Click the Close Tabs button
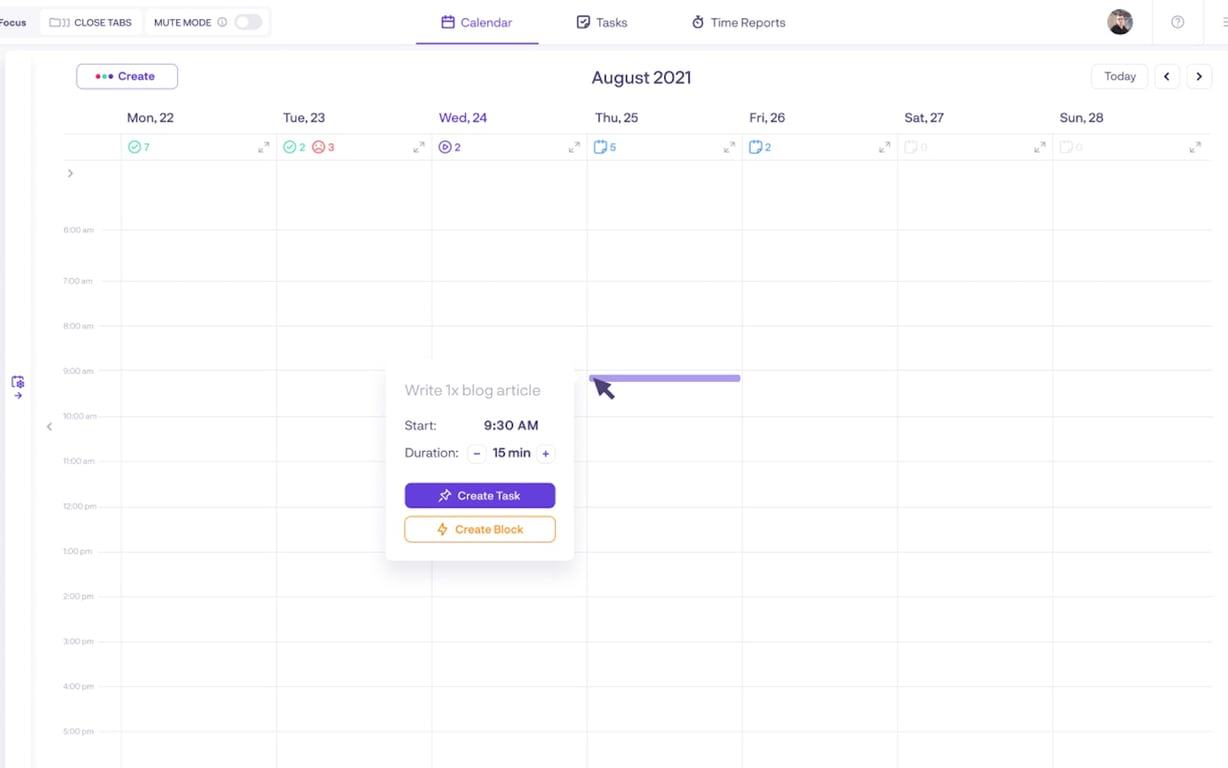This screenshot has height=768, width=1228. 91,22
